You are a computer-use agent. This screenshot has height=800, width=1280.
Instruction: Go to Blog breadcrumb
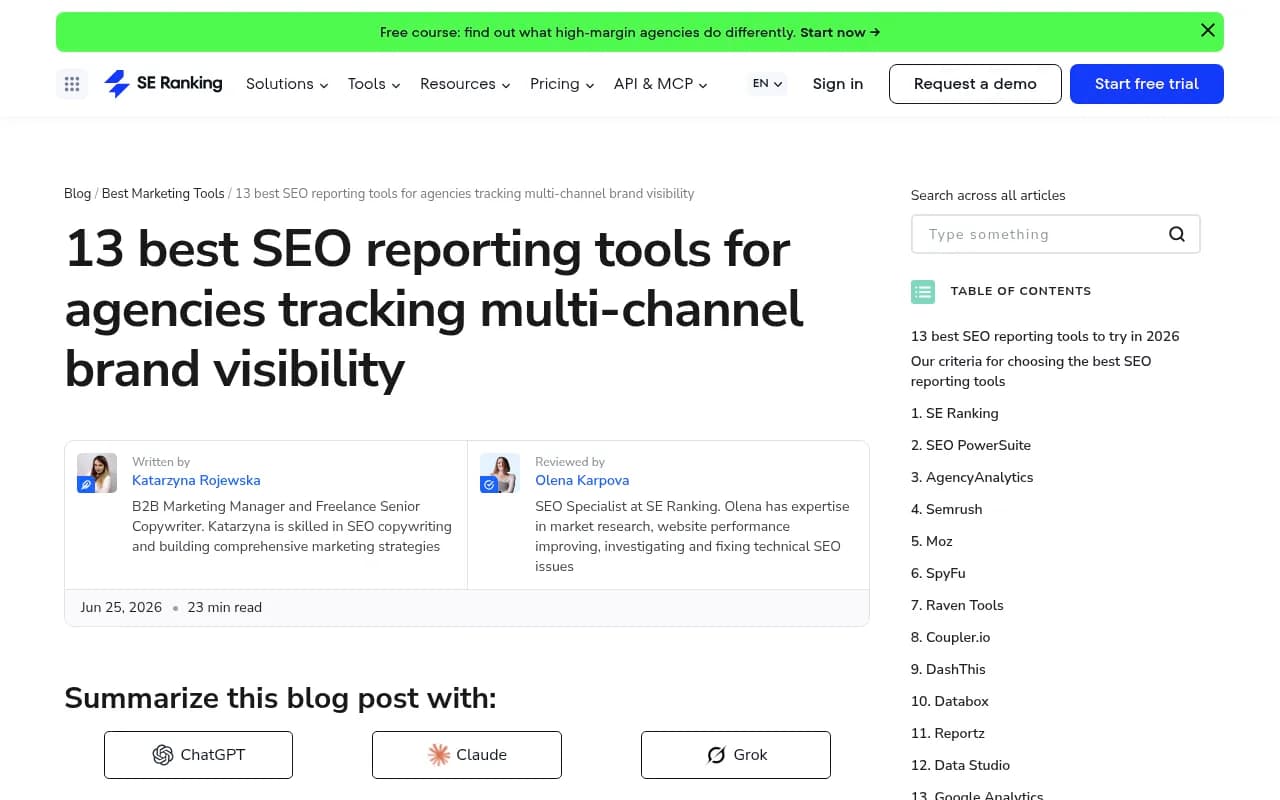click(78, 194)
